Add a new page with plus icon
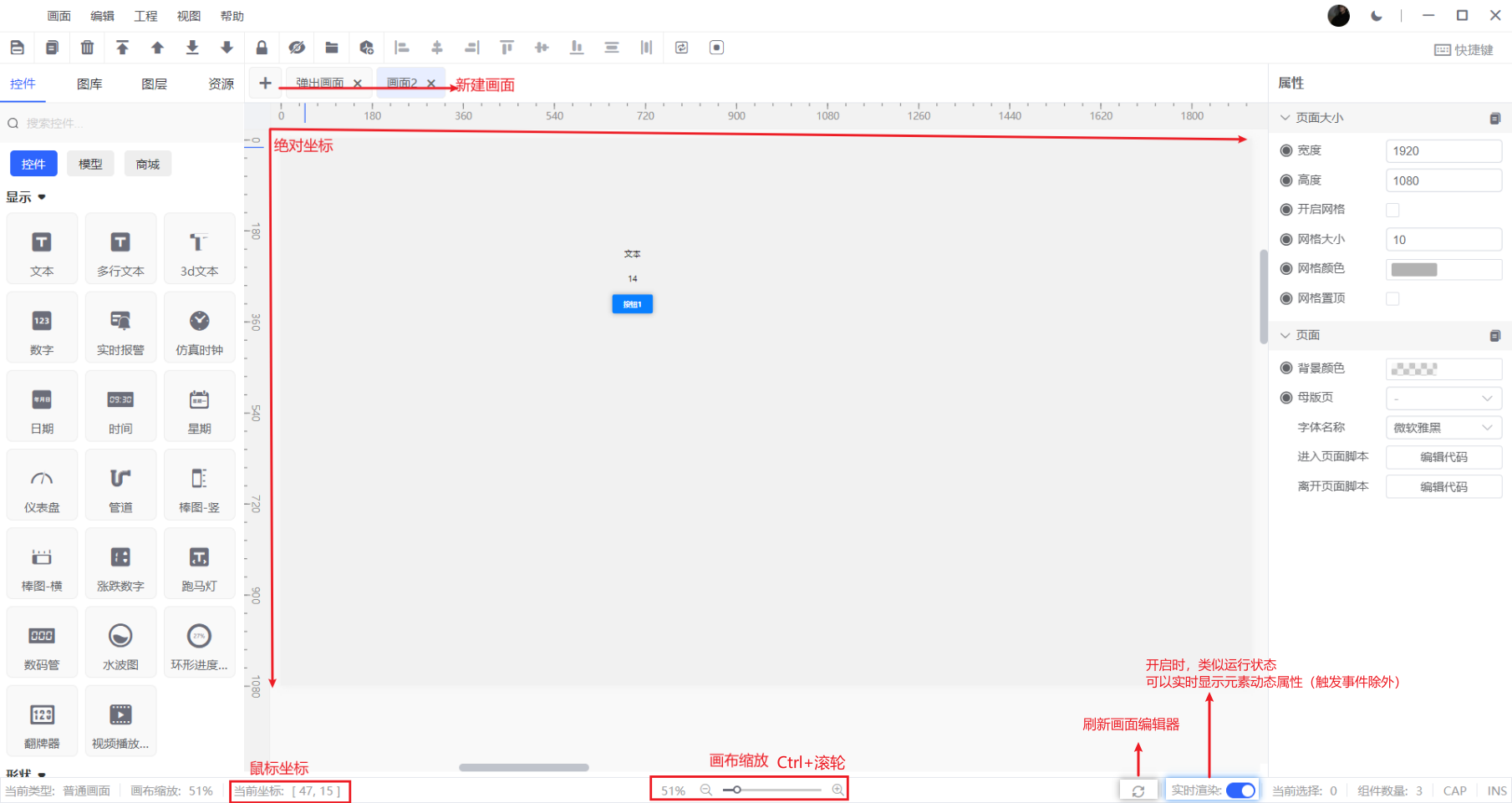 265,83
